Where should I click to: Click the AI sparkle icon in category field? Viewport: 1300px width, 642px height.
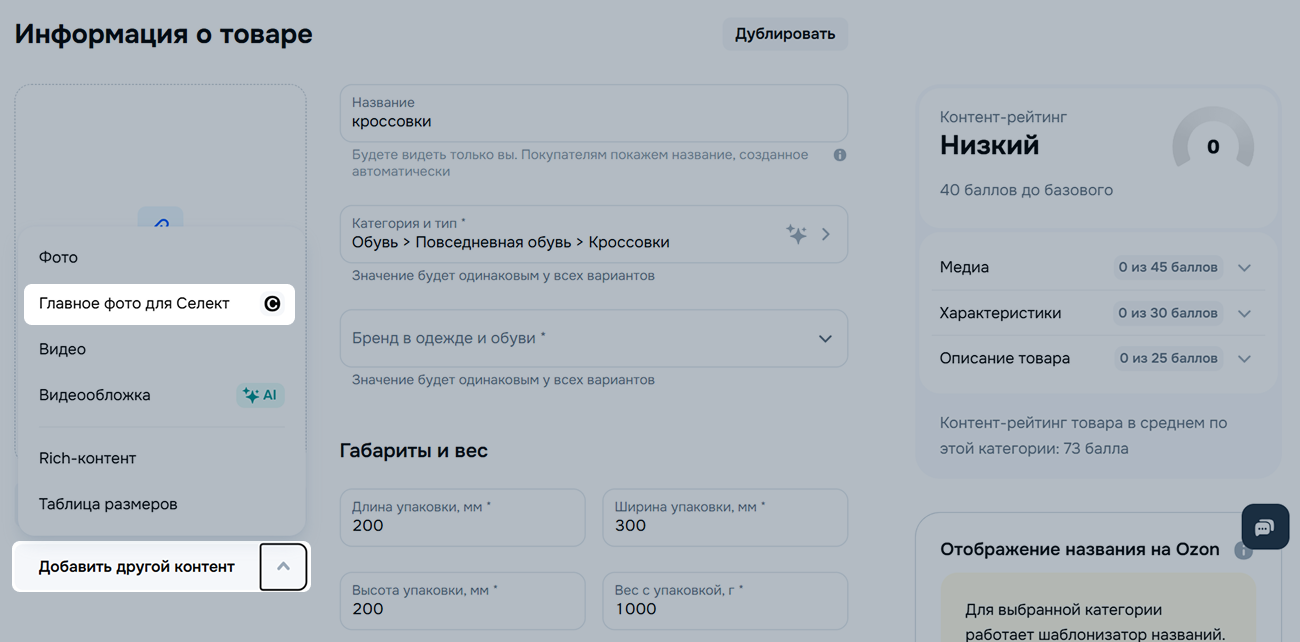[x=796, y=234]
